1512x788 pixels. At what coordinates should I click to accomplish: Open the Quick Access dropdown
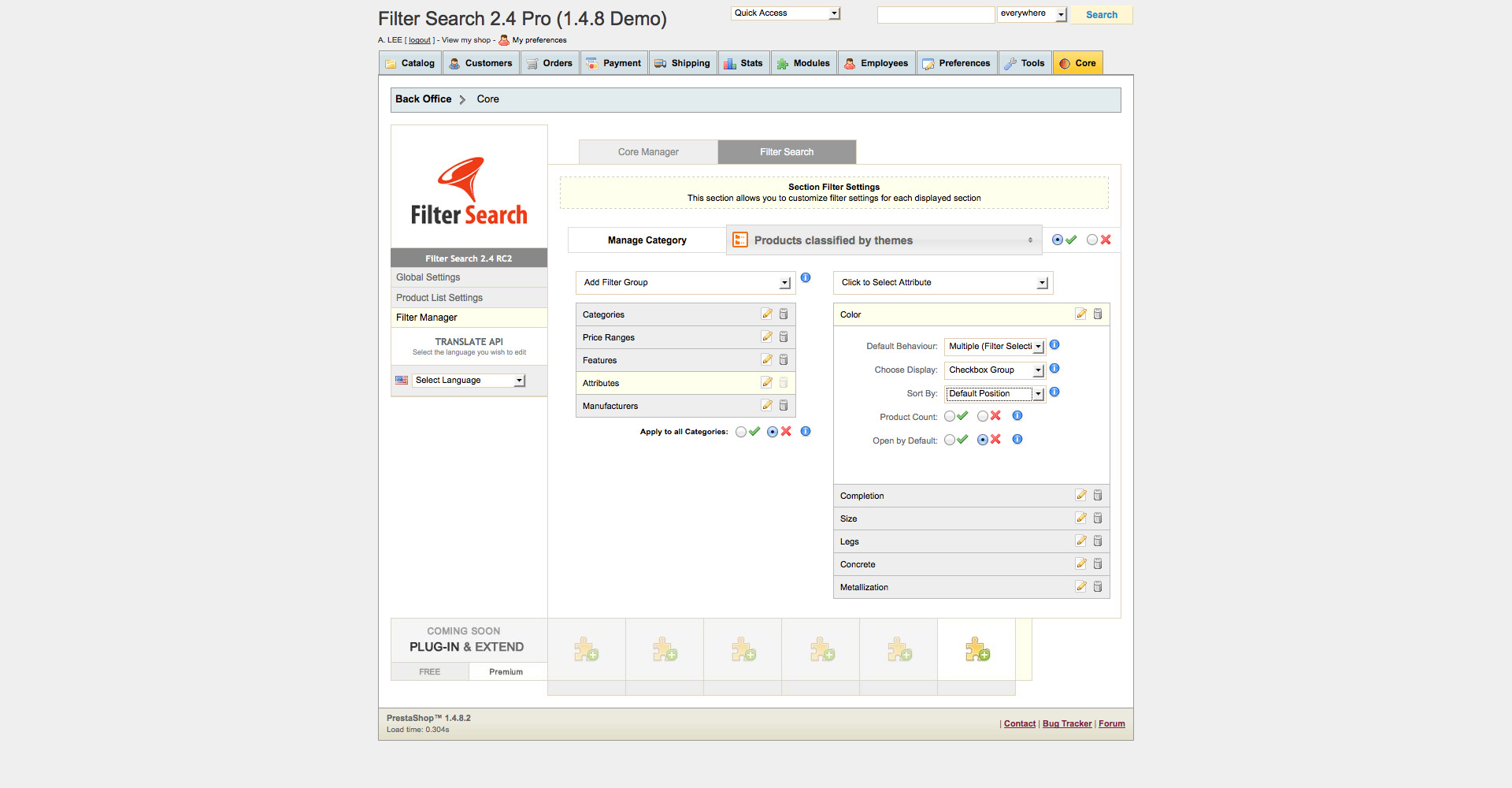786,13
